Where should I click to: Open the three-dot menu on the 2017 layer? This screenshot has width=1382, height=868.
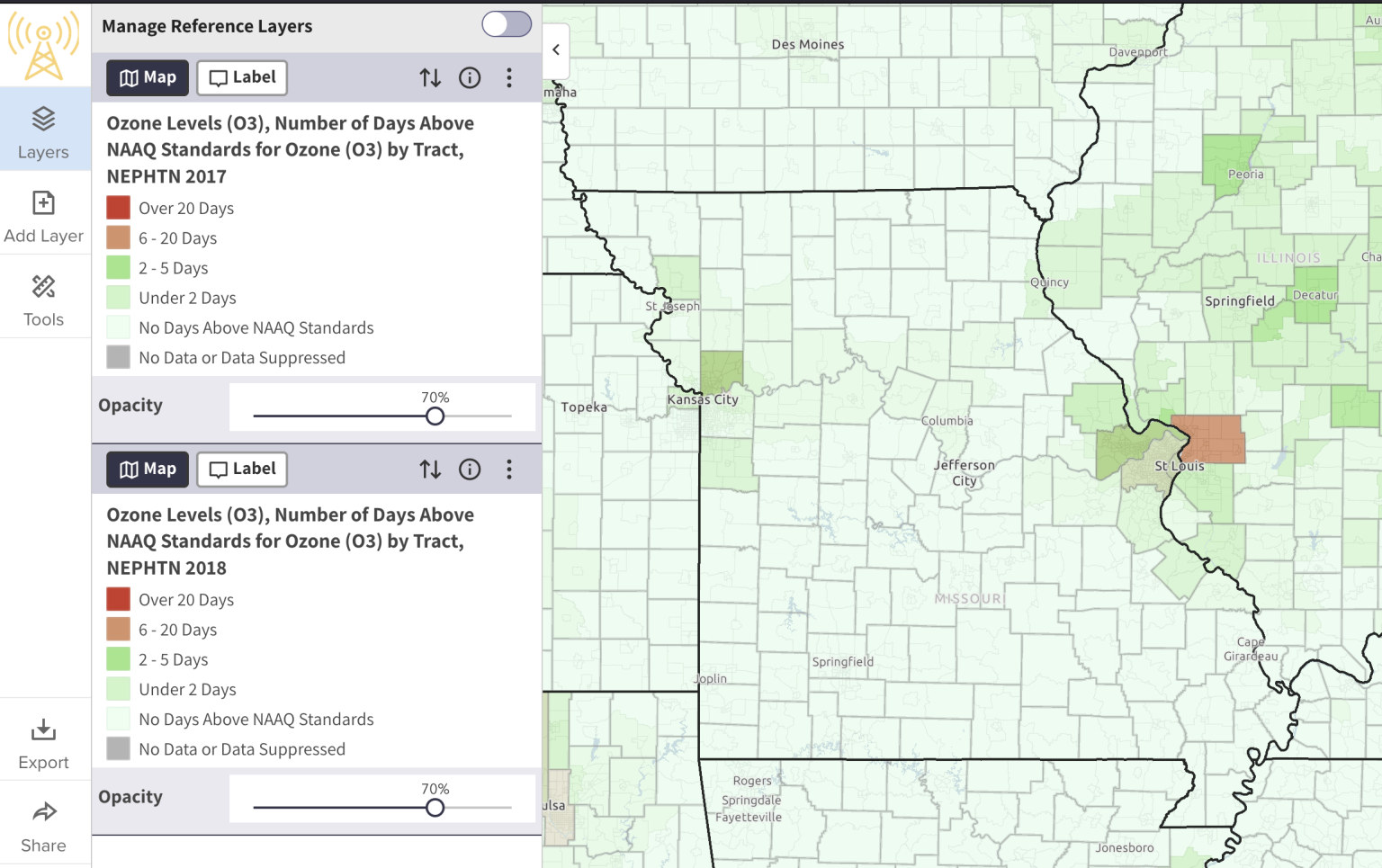[509, 77]
